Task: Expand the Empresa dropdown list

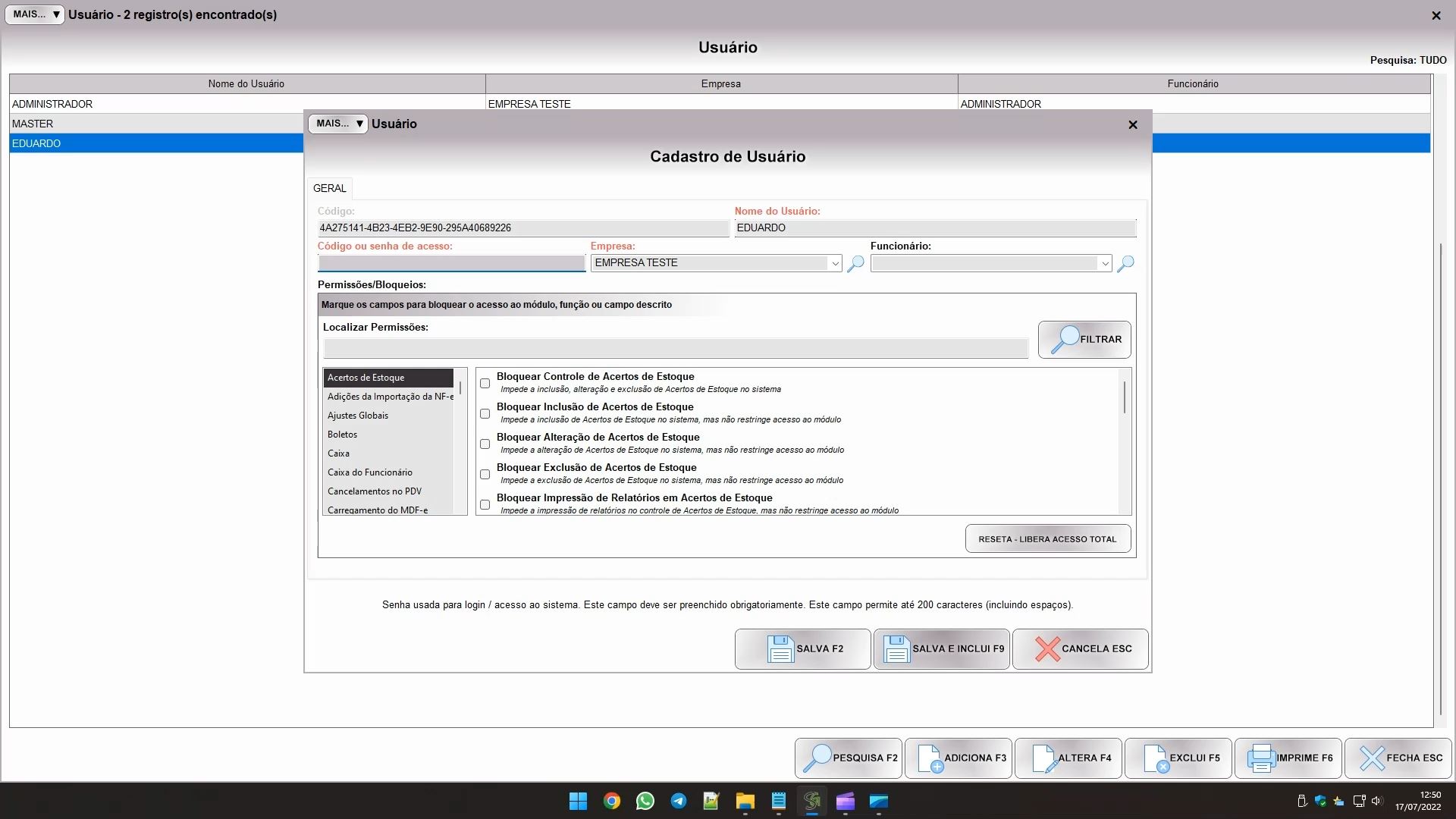Action: pos(834,263)
